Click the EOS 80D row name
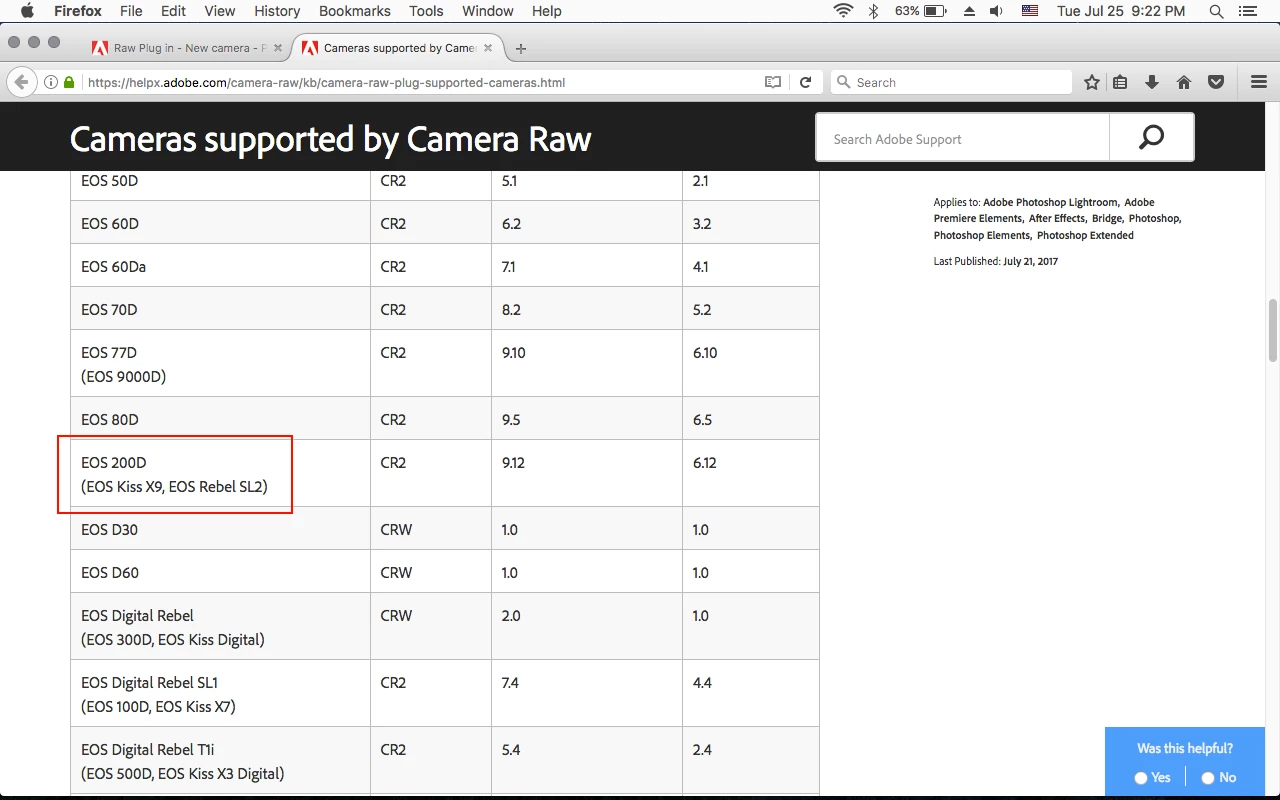This screenshot has width=1280, height=800. 110,419
